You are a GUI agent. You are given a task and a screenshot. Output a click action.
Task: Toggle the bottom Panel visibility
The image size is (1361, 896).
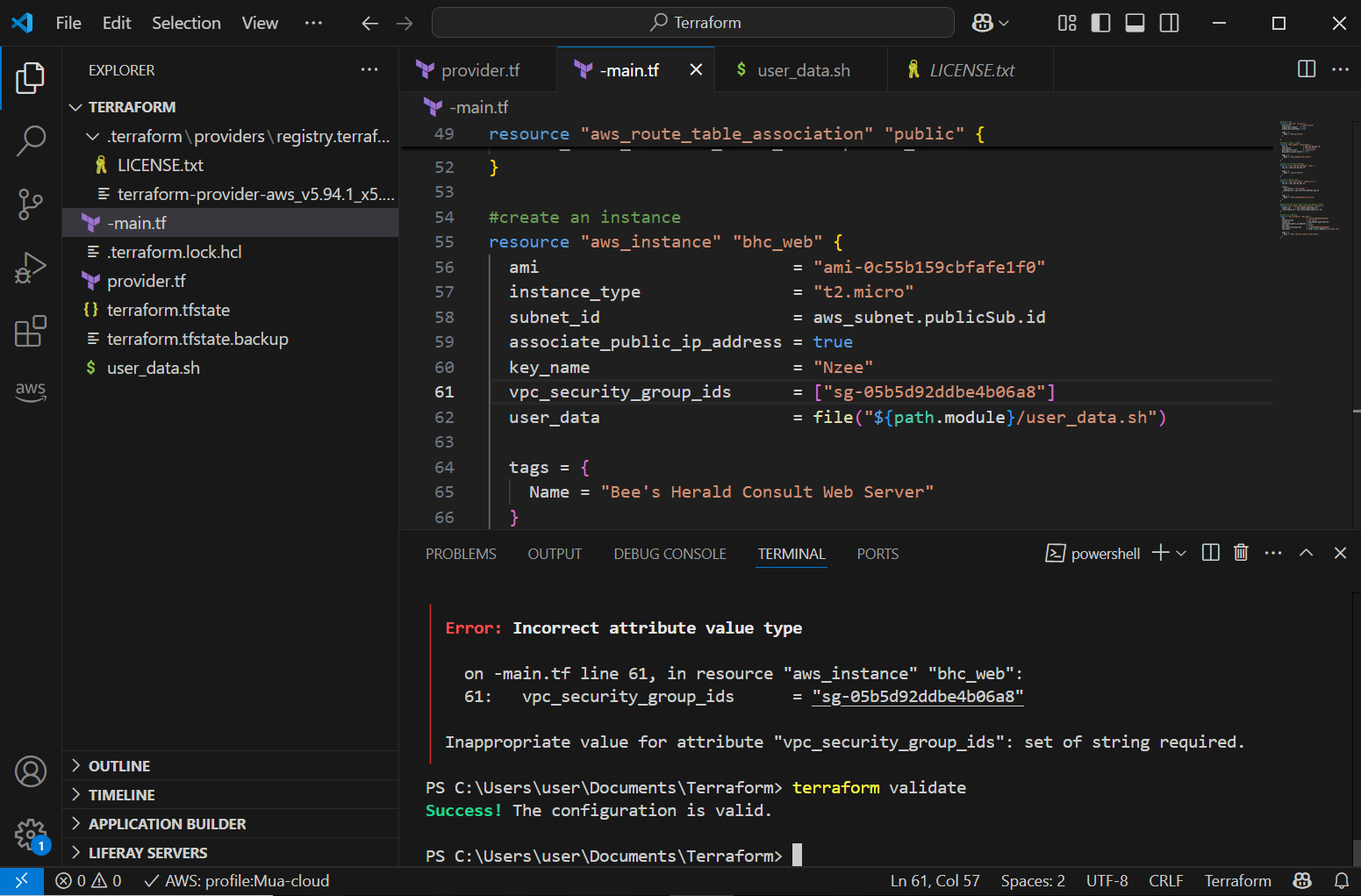pos(1135,24)
